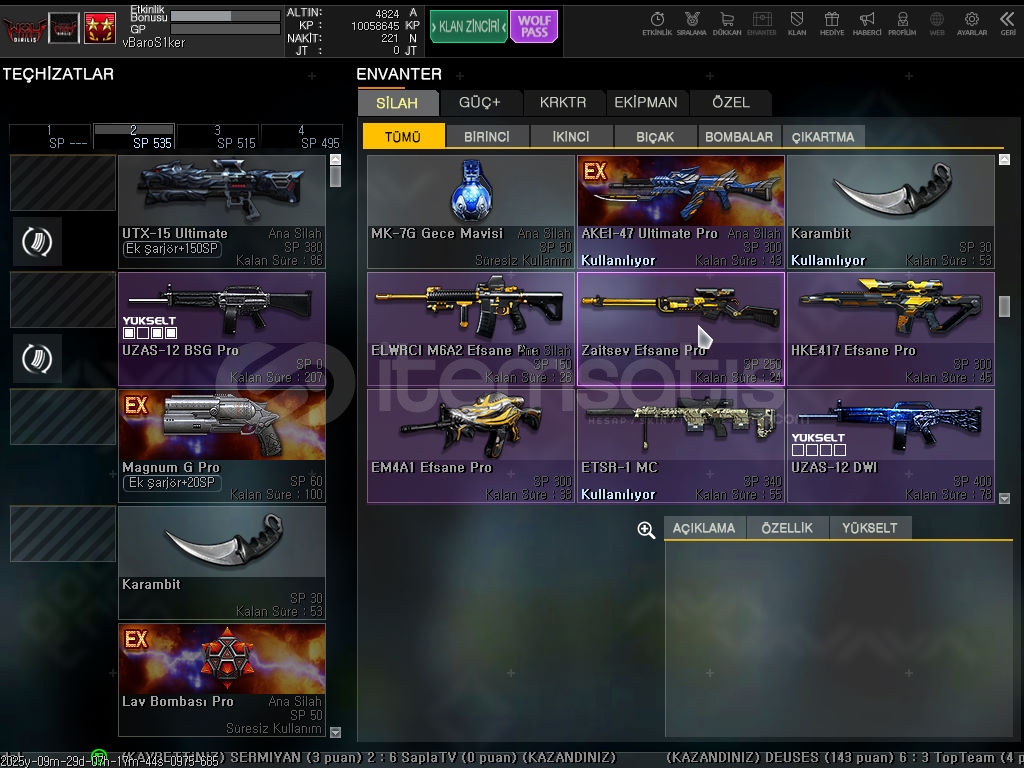This screenshot has height=768, width=1024.
Task: Select loadout slot 2 SP 535
Action: [134, 137]
